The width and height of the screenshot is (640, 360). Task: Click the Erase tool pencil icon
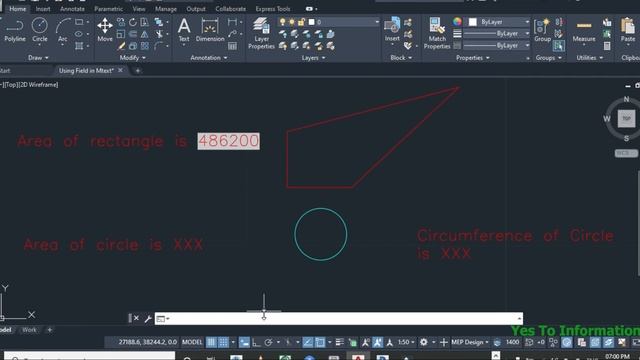point(121,46)
